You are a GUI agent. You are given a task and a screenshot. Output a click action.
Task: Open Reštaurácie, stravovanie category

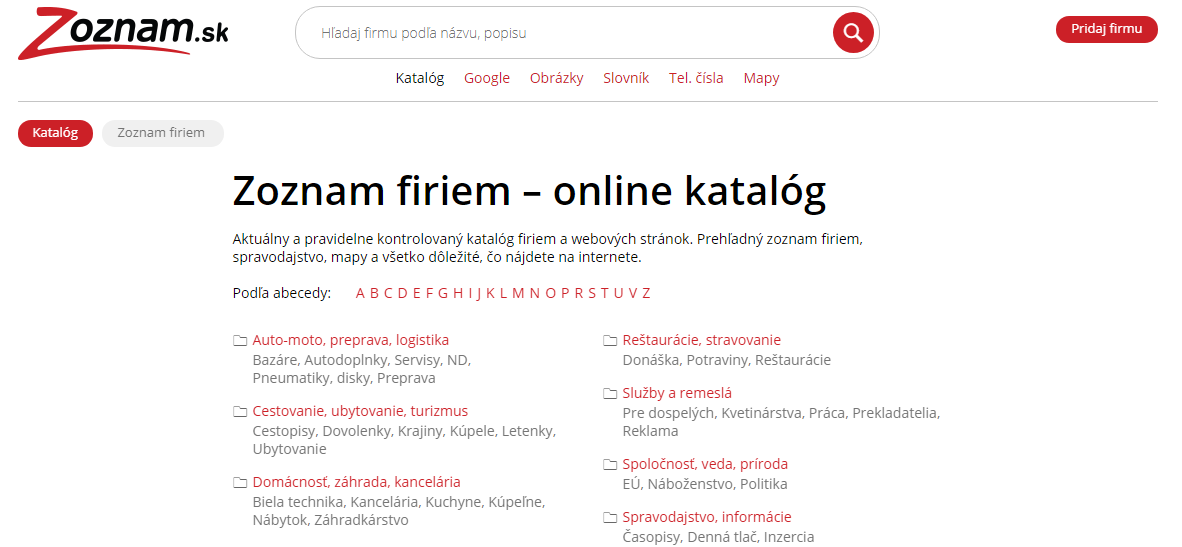coord(702,341)
